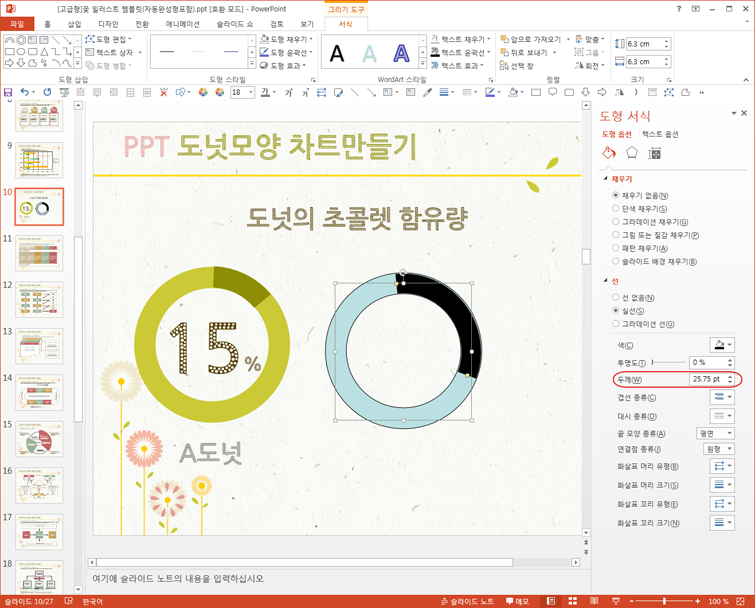Click 도형 윤곽선 pen icon in ribbon
Screen dimensions: 755x608
click(264, 52)
